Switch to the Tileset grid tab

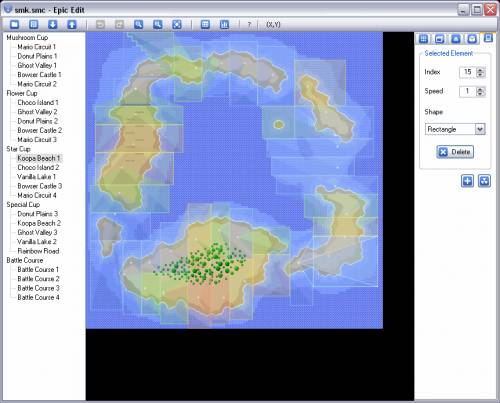(423, 39)
